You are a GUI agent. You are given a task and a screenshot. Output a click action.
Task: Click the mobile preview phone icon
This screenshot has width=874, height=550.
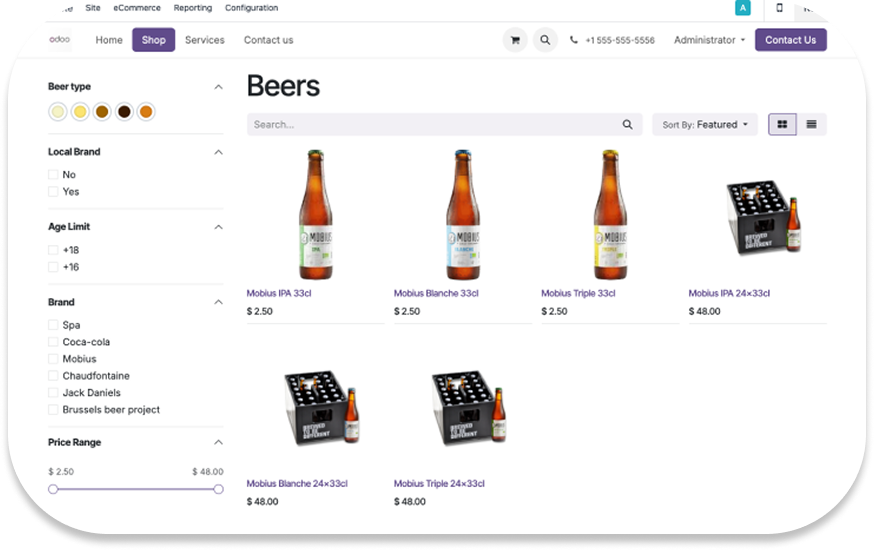pos(780,8)
